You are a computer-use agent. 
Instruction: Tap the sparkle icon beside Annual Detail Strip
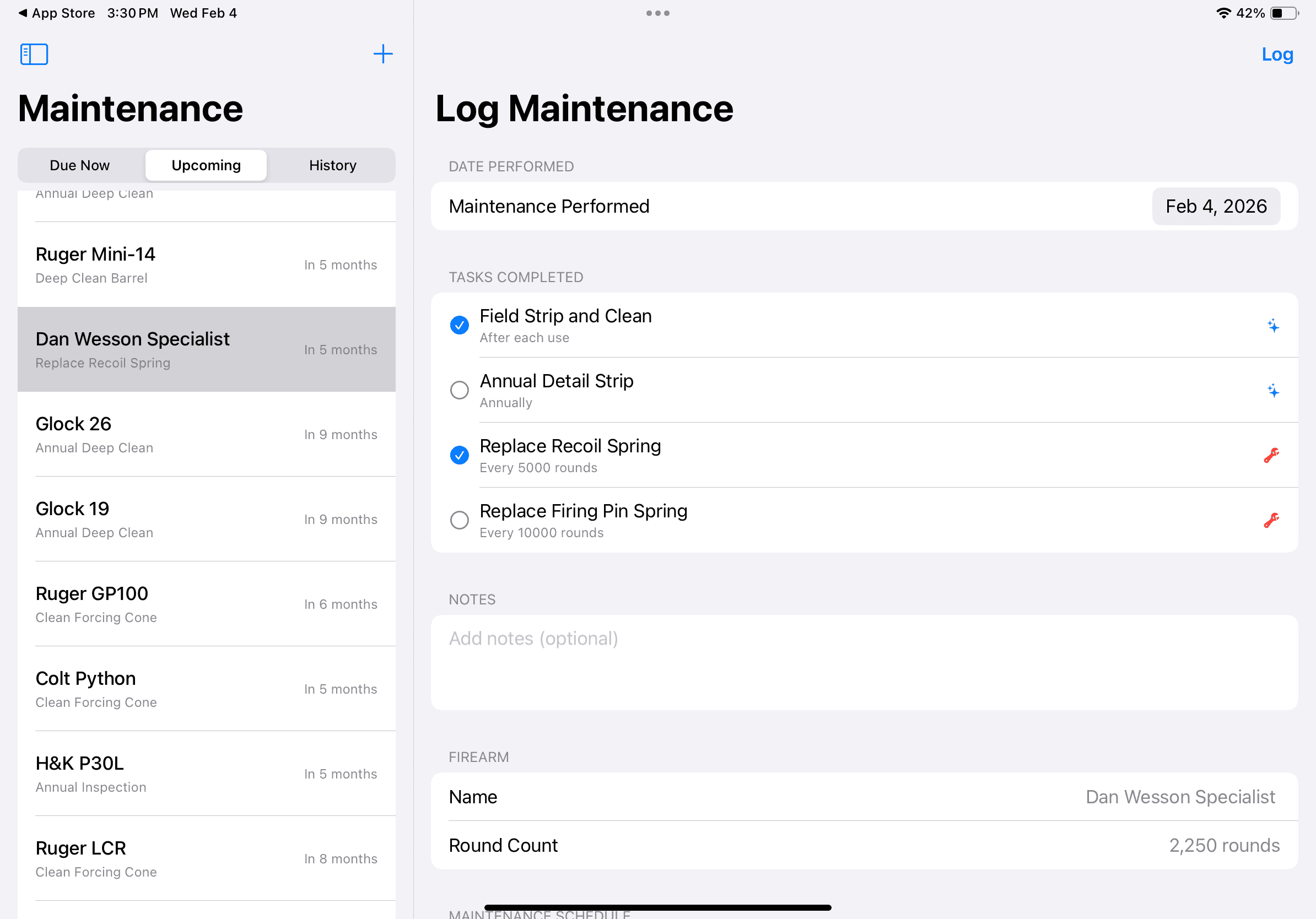(x=1274, y=391)
